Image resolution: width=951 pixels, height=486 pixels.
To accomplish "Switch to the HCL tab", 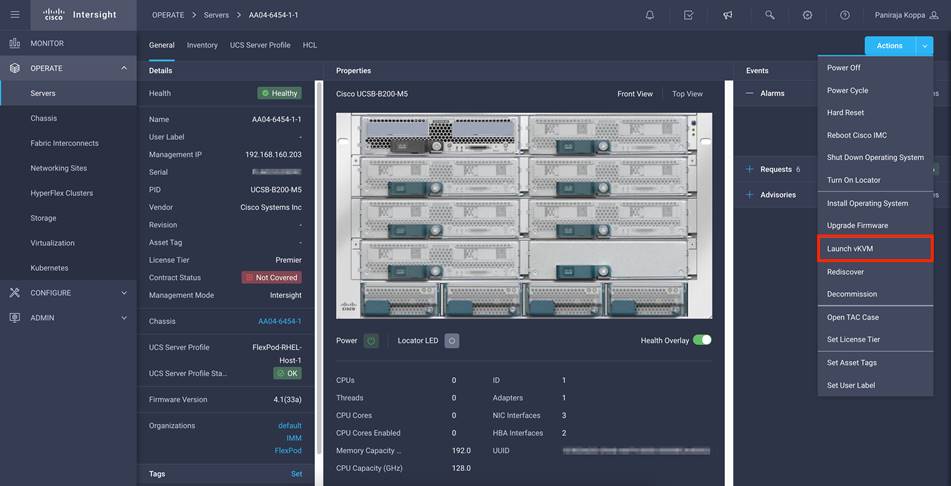I will tap(310, 45).
